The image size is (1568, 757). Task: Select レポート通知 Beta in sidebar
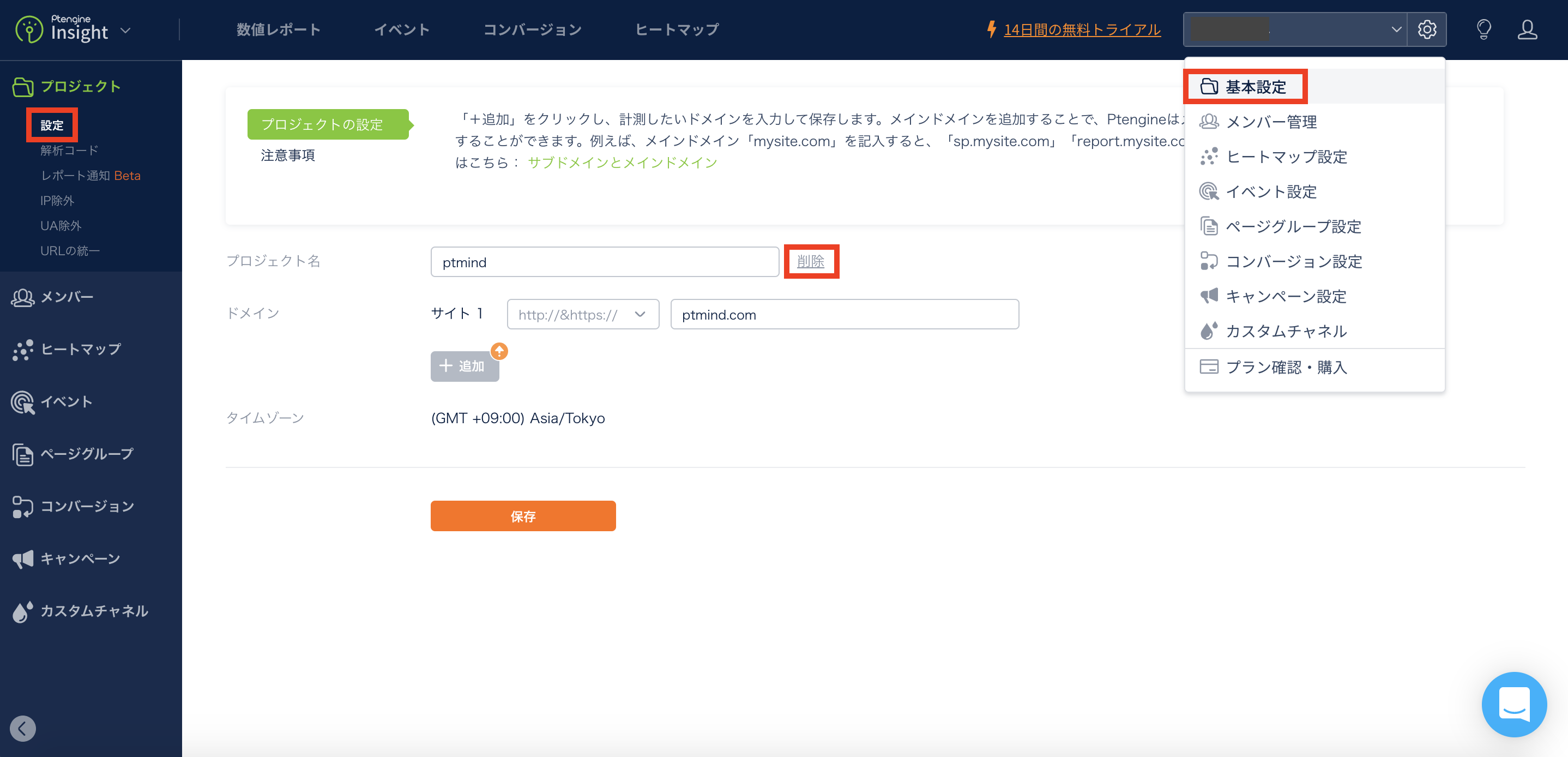tap(91, 176)
